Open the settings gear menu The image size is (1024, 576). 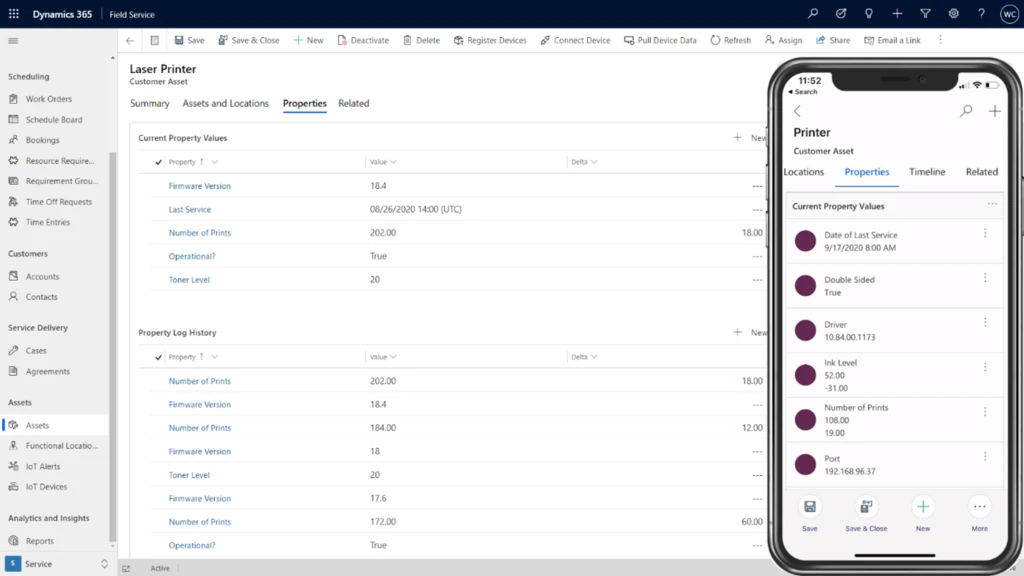coord(953,13)
